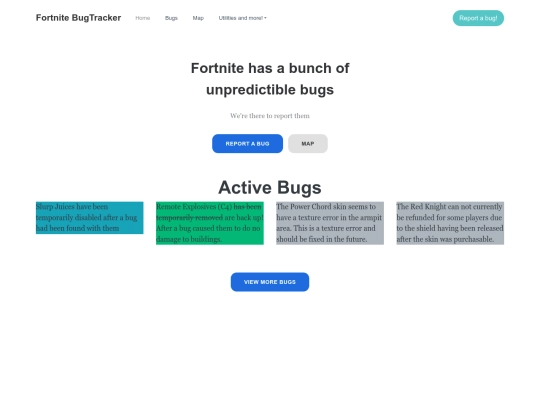The width and height of the screenshot is (540, 405).
Task: Expand the Utilities and more dropdown
Action: (x=242, y=18)
